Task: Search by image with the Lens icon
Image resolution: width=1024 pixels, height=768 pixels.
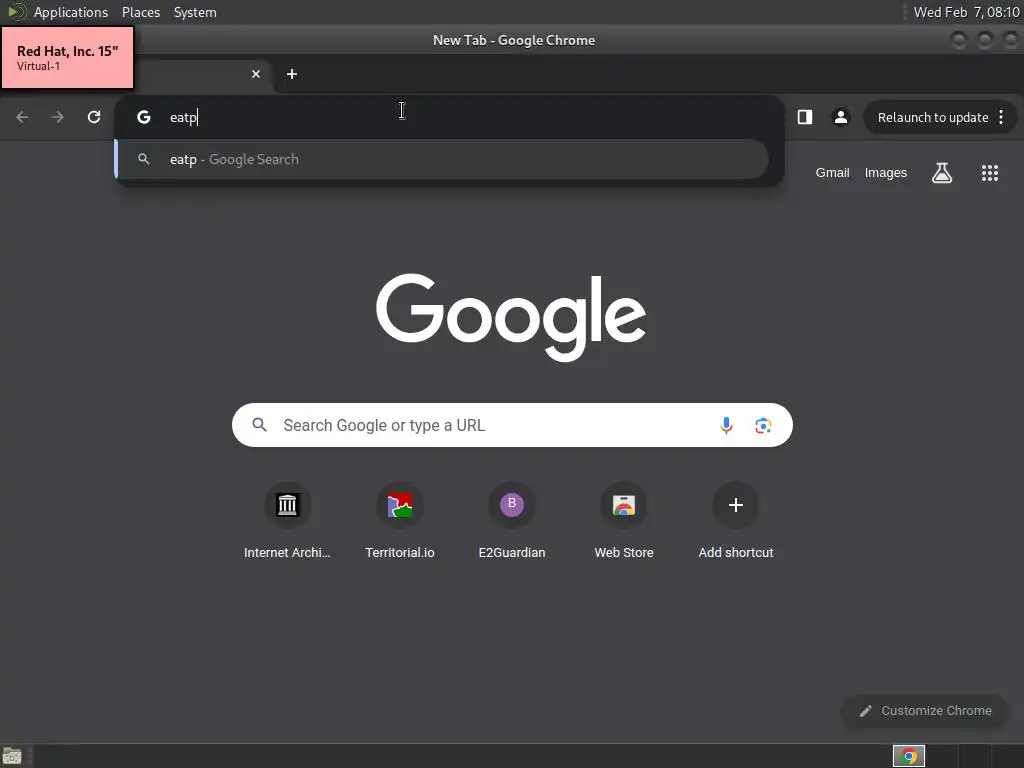Action: [x=763, y=426]
